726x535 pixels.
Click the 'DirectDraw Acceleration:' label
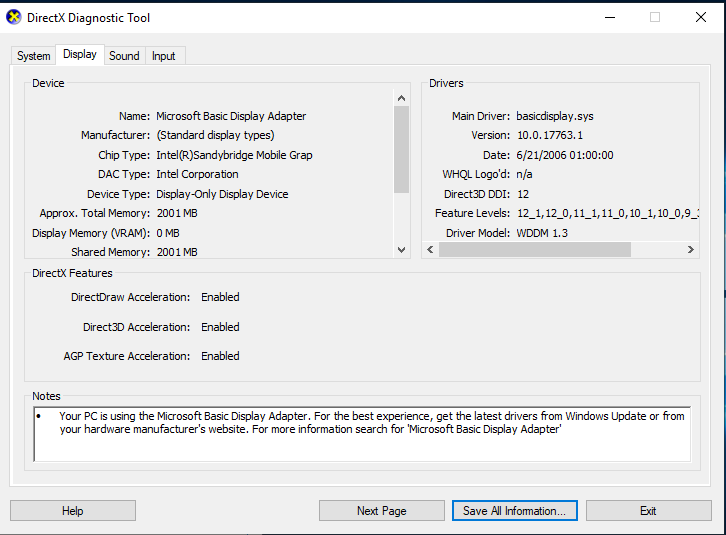point(131,297)
